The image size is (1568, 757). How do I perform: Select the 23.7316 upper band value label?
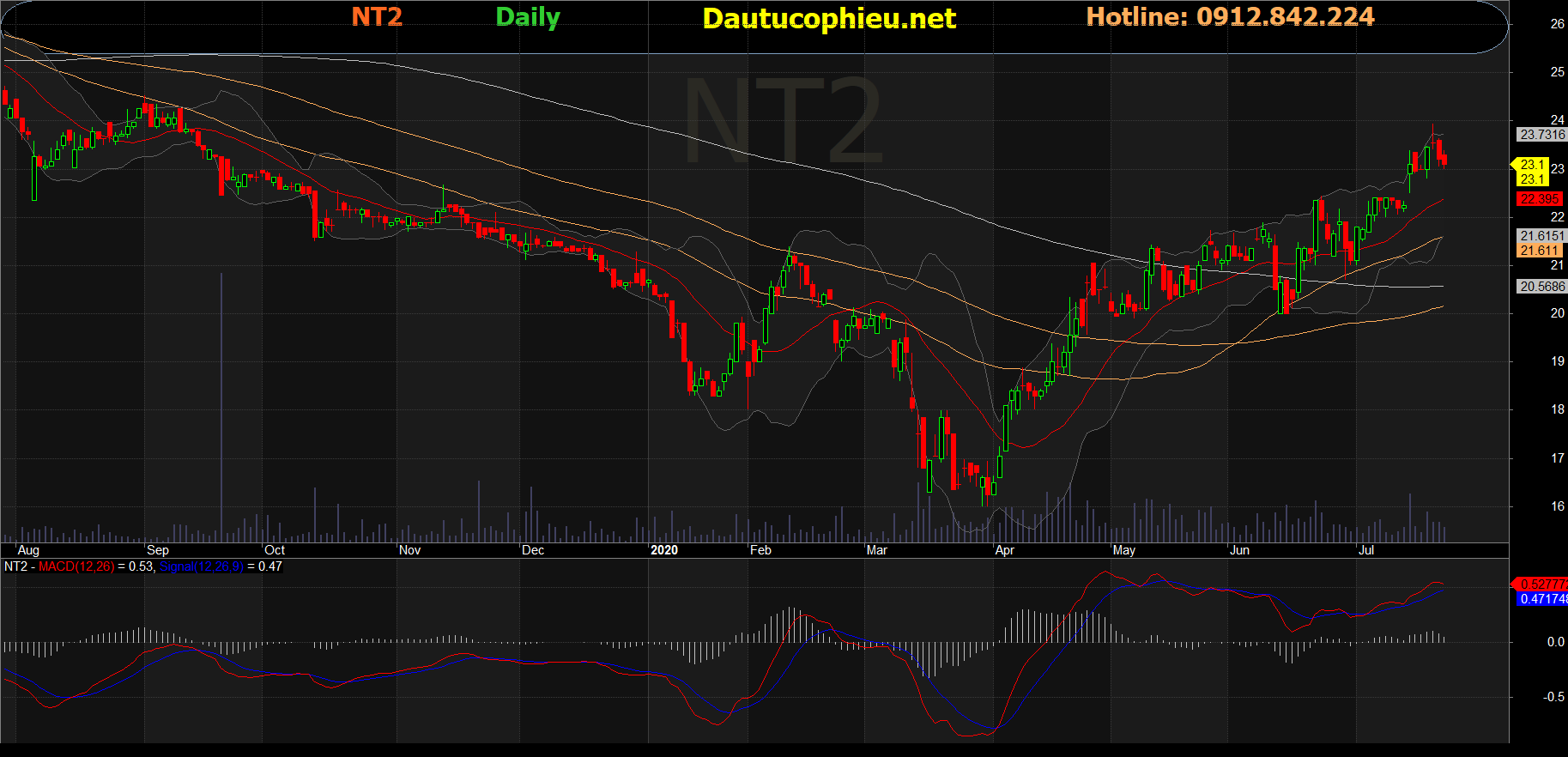click(x=1541, y=135)
